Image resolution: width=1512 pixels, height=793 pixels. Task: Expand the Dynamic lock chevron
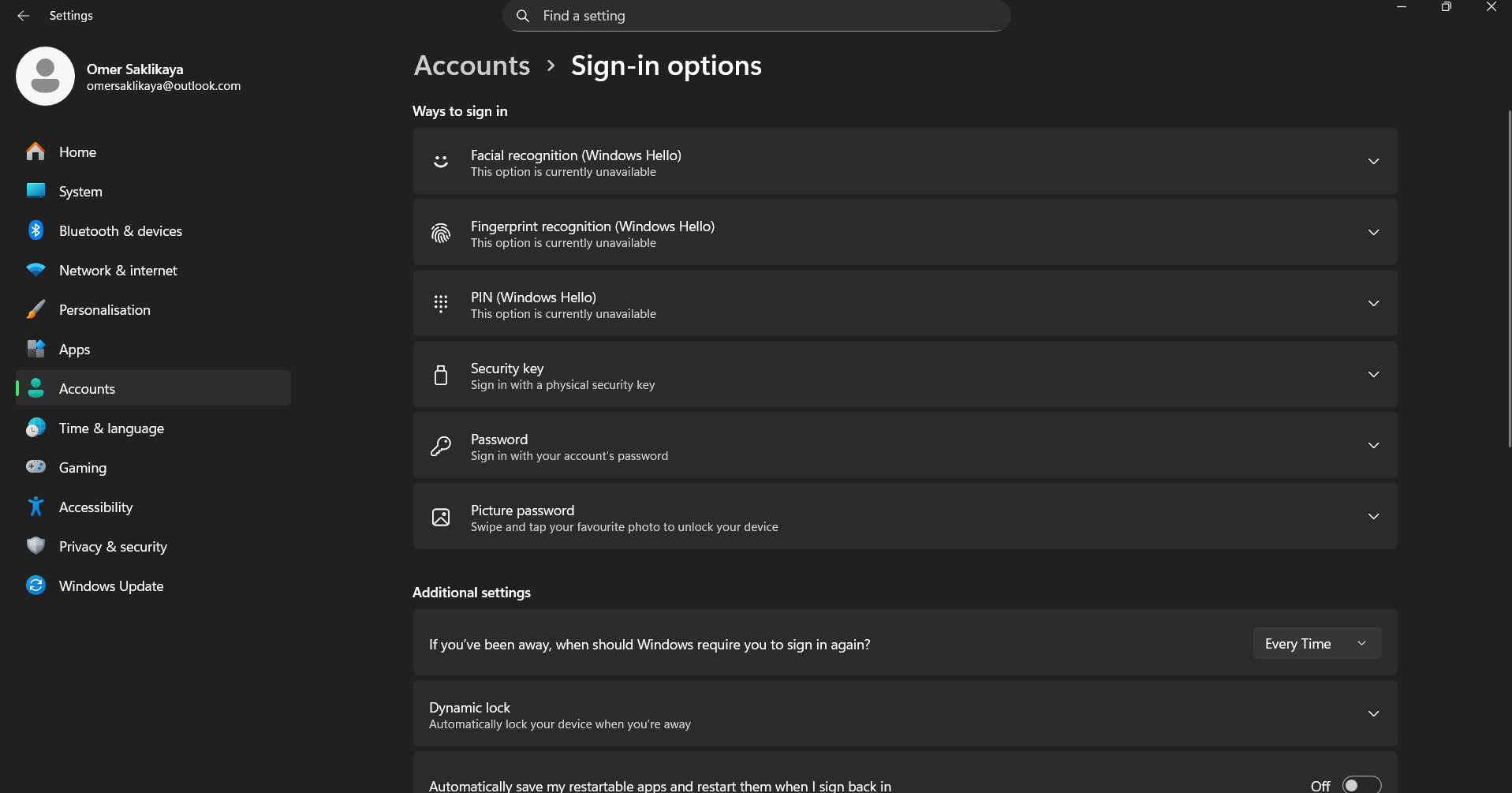point(1373,714)
